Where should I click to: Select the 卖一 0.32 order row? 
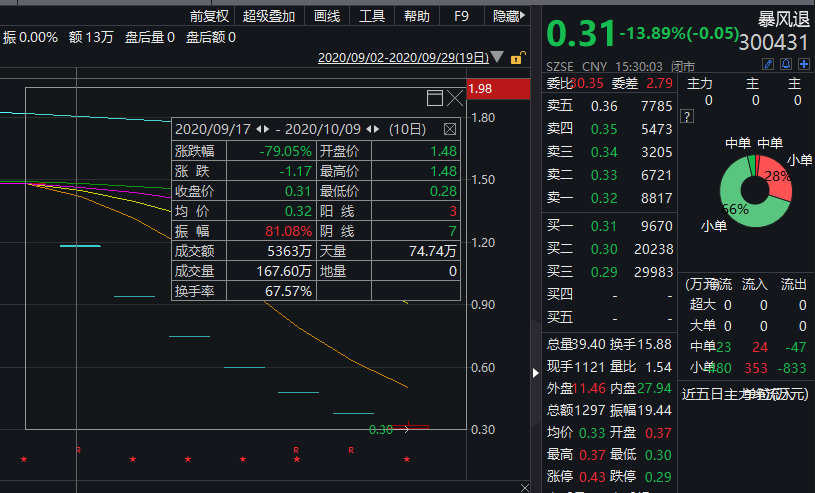click(609, 198)
